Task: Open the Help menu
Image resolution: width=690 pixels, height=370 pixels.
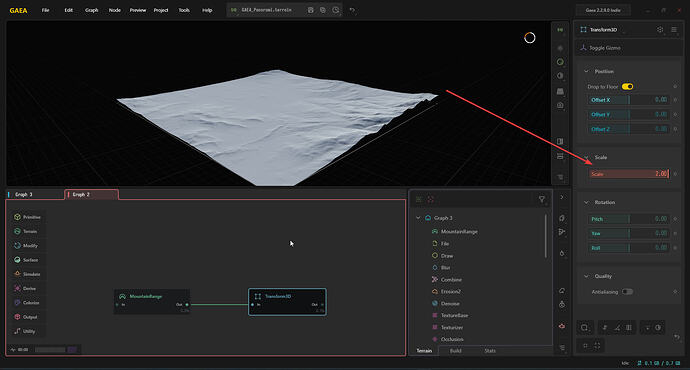Action: (207, 10)
